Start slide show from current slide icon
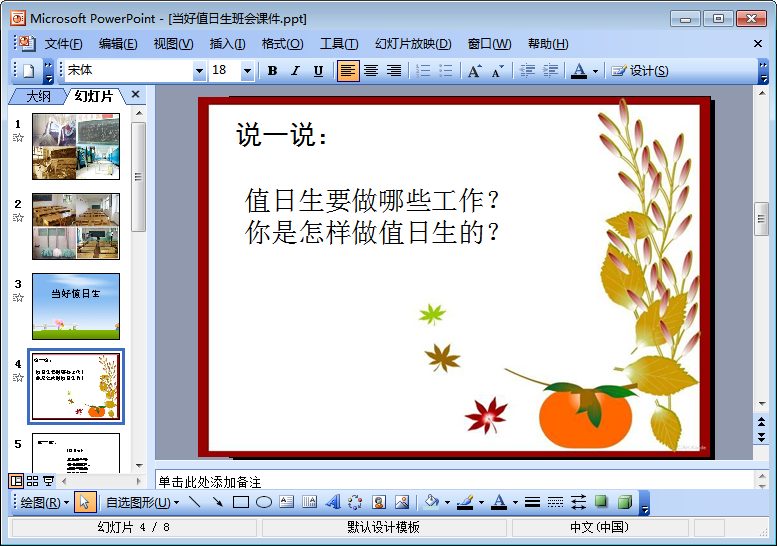Image resolution: width=777 pixels, height=546 pixels. click(x=48, y=481)
